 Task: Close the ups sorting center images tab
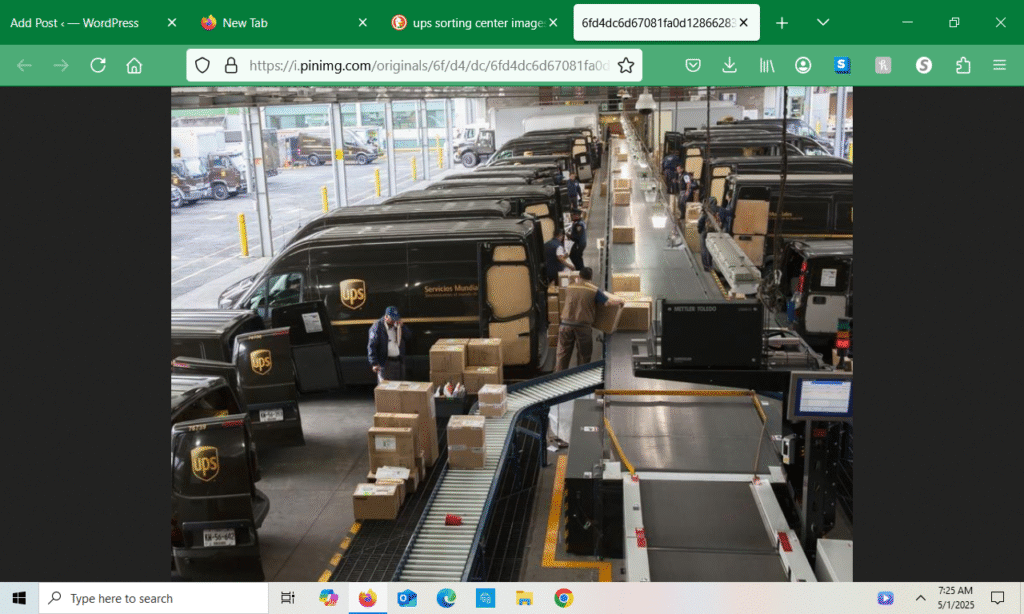pos(553,23)
